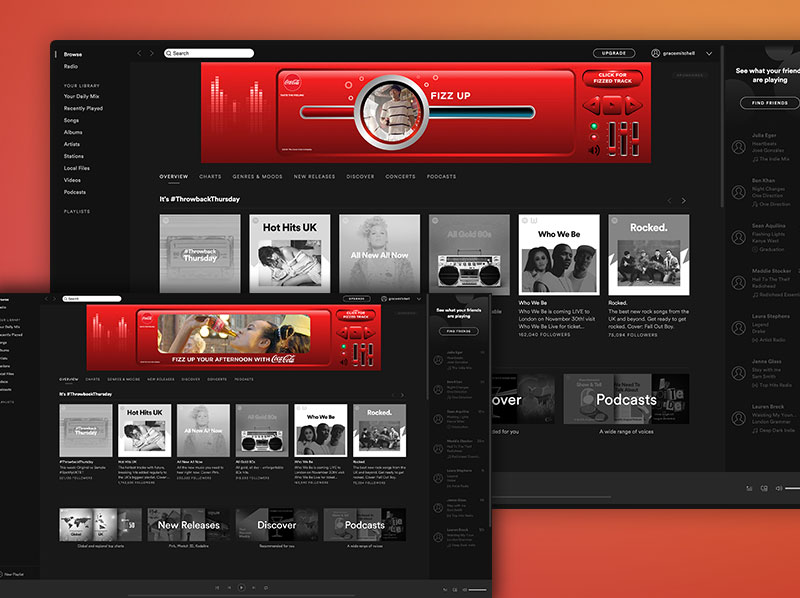The width and height of the screenshot is (800, 598).
Task: Click the New Playlist plus icon in the smaller window
Action: click(1, 574)
